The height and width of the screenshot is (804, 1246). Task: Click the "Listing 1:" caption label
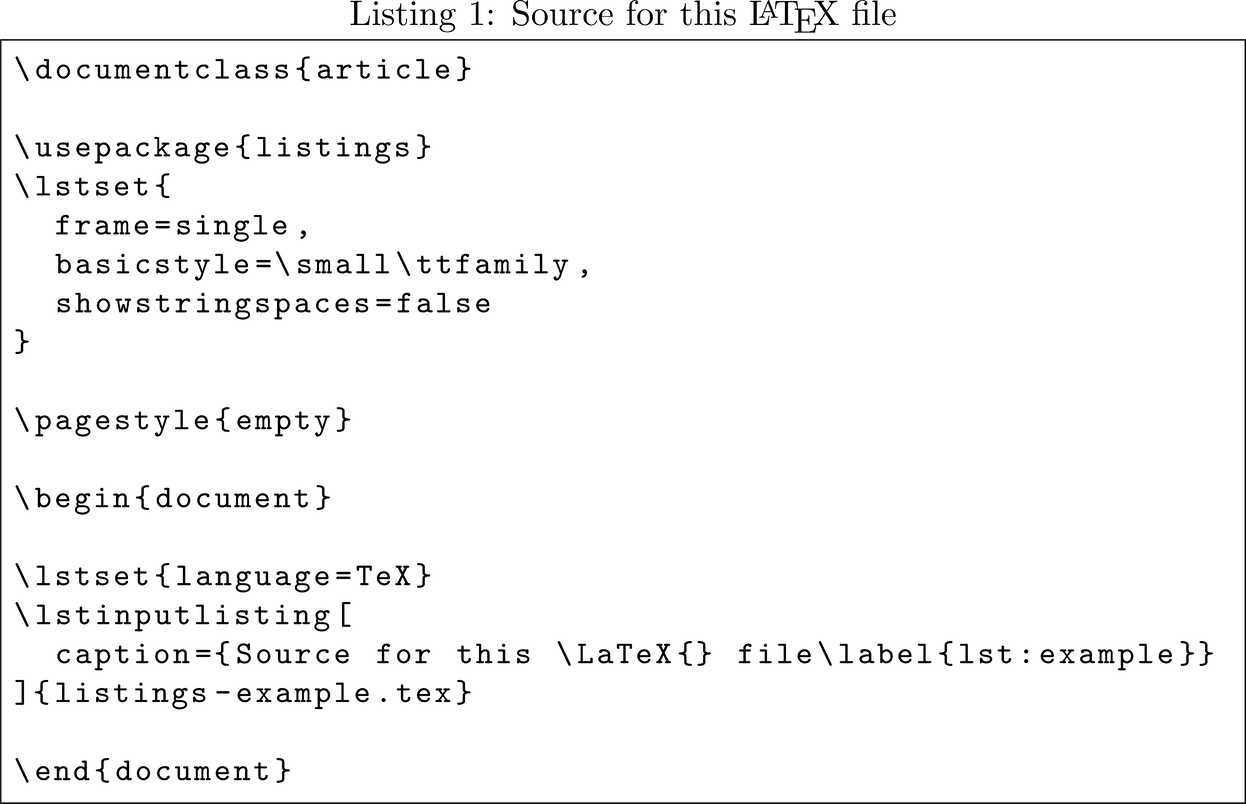(x=403, y=17)
